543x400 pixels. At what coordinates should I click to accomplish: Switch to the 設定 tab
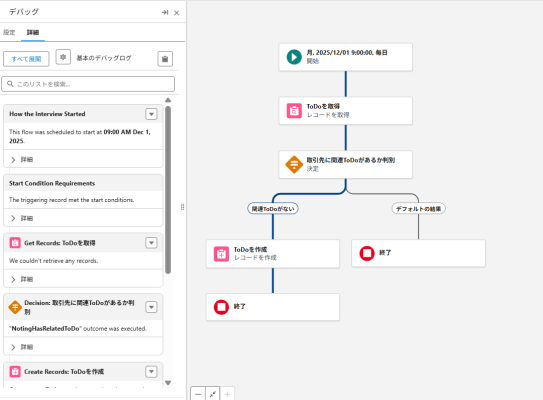(x=9, y=32)
